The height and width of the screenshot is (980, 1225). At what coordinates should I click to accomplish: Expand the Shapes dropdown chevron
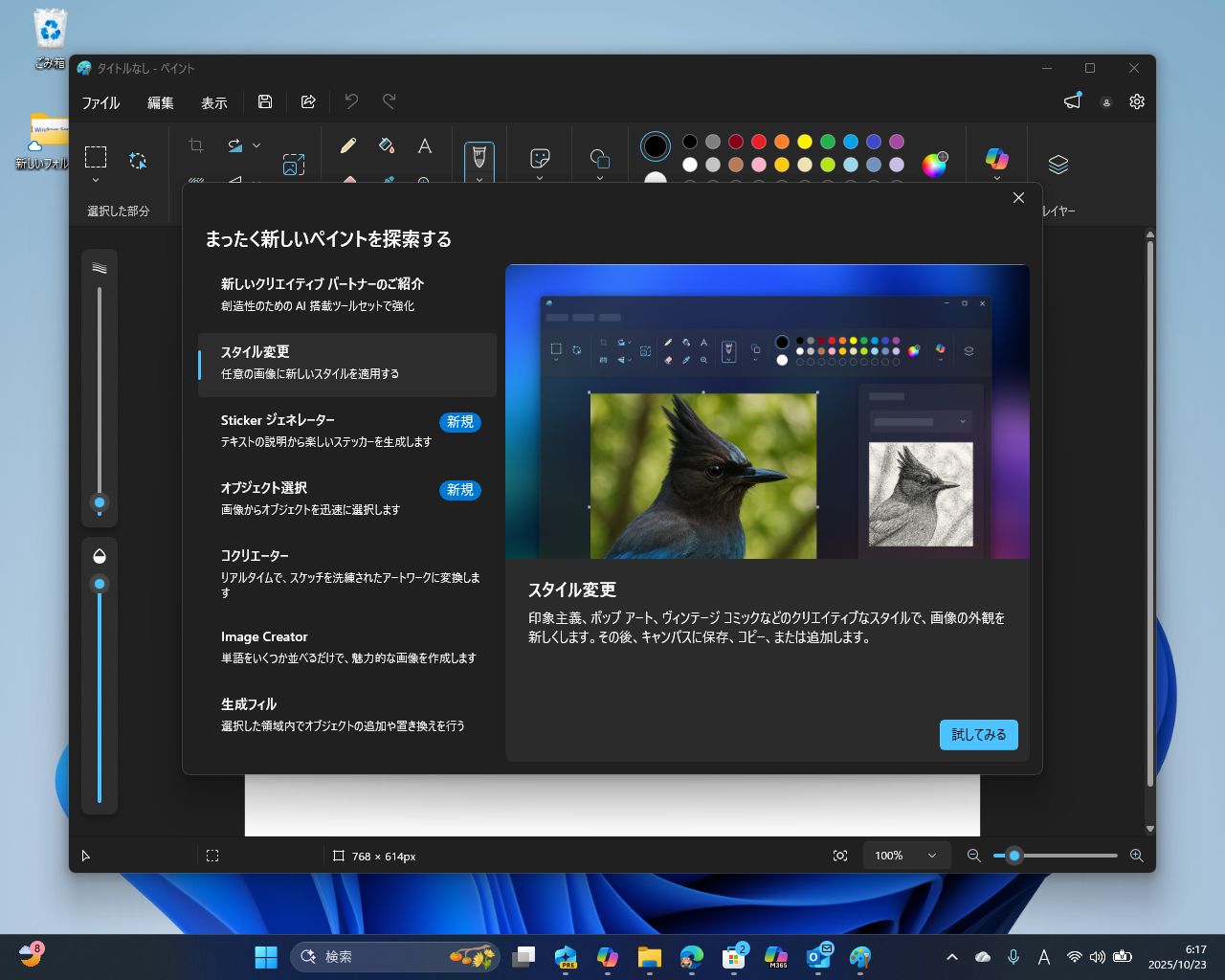point(600,179)
